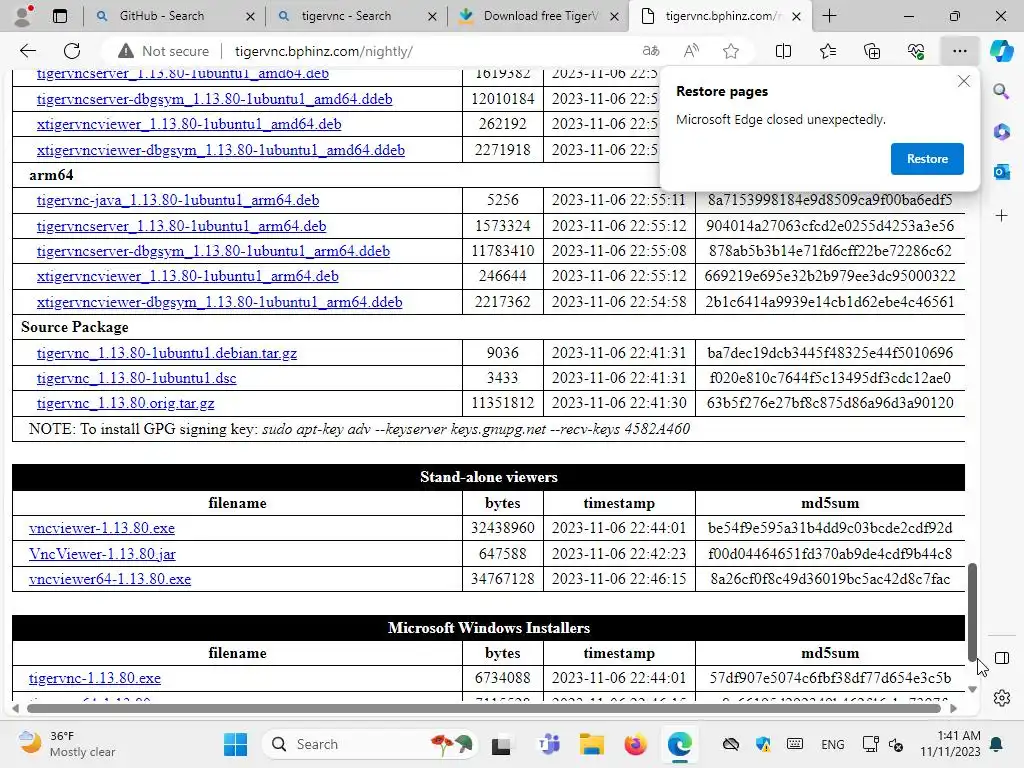Start Read aloud from address bar
Image resolution: width=1024 pixels, height=768 pixels.
(691, 51)
